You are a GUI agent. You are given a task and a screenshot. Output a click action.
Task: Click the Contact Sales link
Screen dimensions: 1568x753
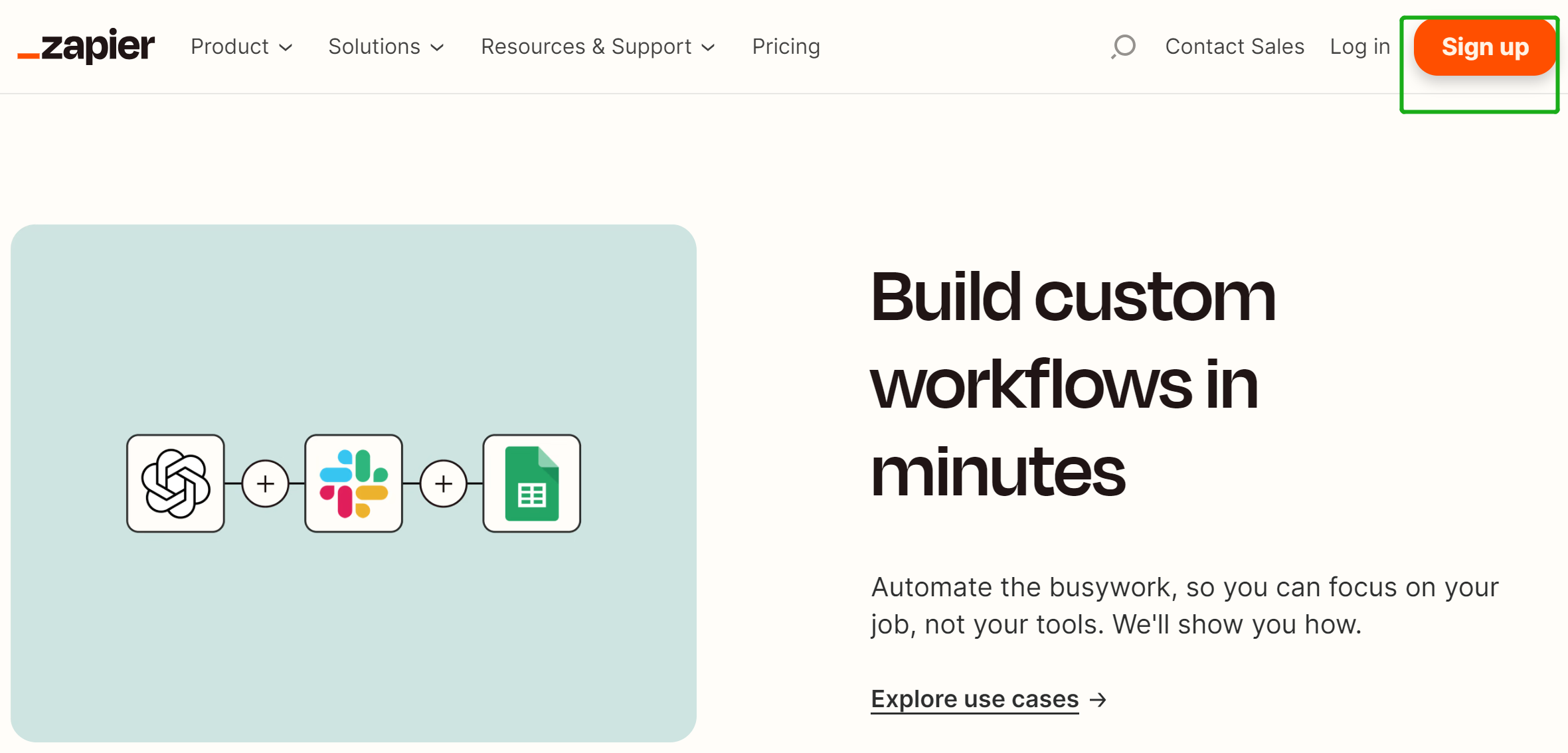[1235, 46]
